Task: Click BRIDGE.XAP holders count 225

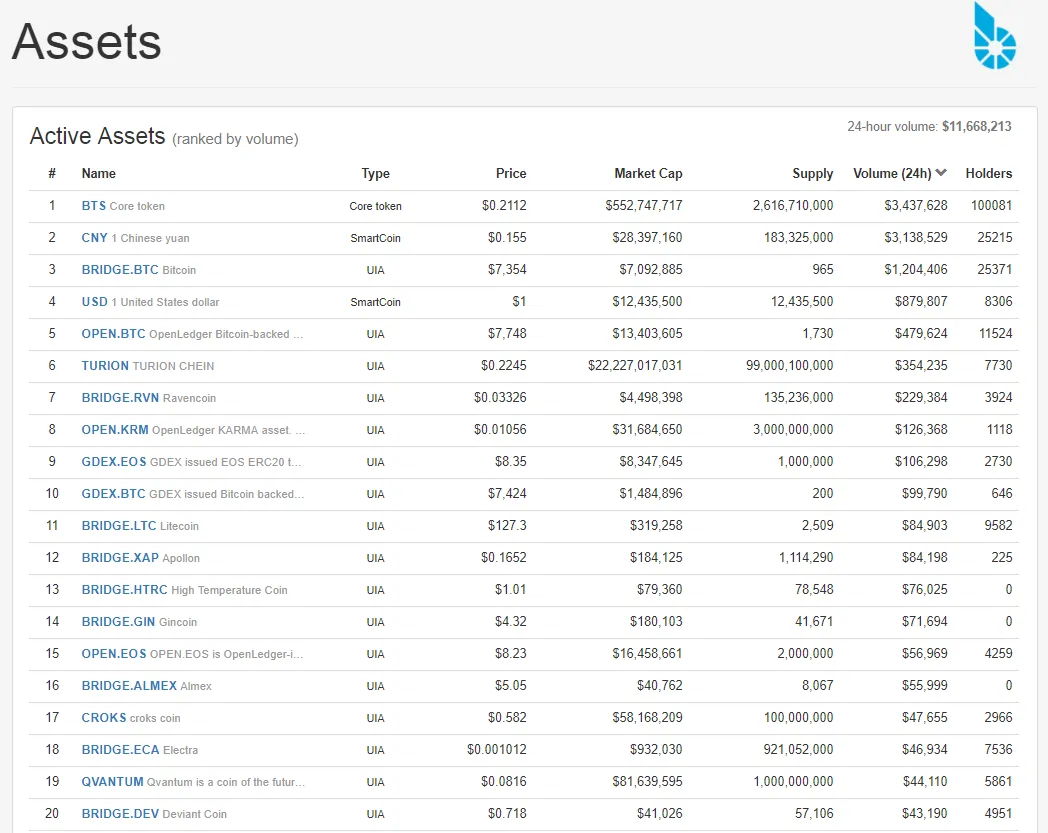Action: tap(1001, 558)
